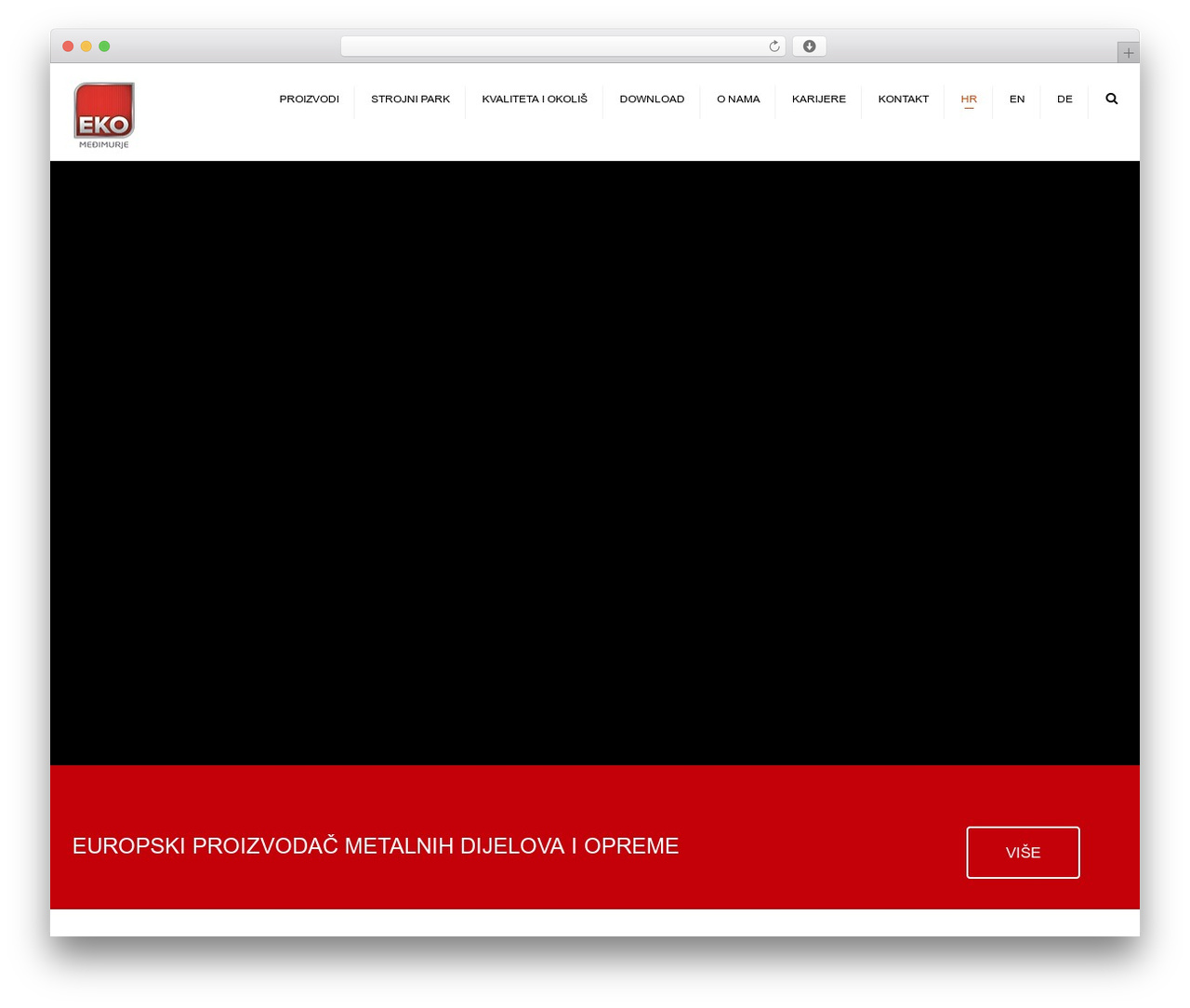Screen dimensions: 1190x1008
Task: Navigate to the O Nama page
Action: point(738,99)
